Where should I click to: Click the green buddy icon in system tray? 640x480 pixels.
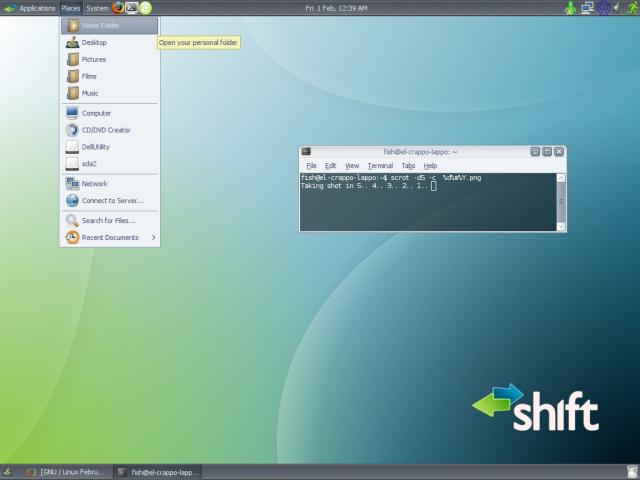[x=570, y=8]
